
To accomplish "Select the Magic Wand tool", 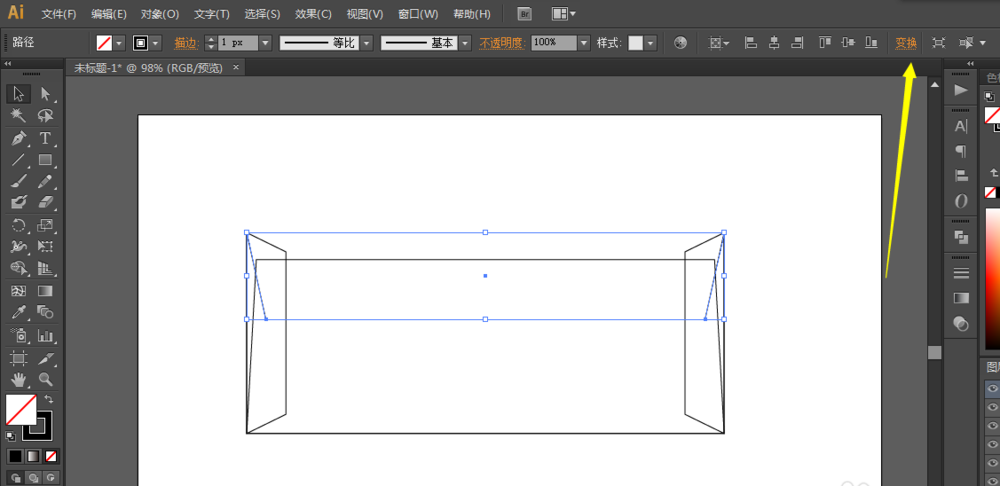I will (x=18, y=116).
